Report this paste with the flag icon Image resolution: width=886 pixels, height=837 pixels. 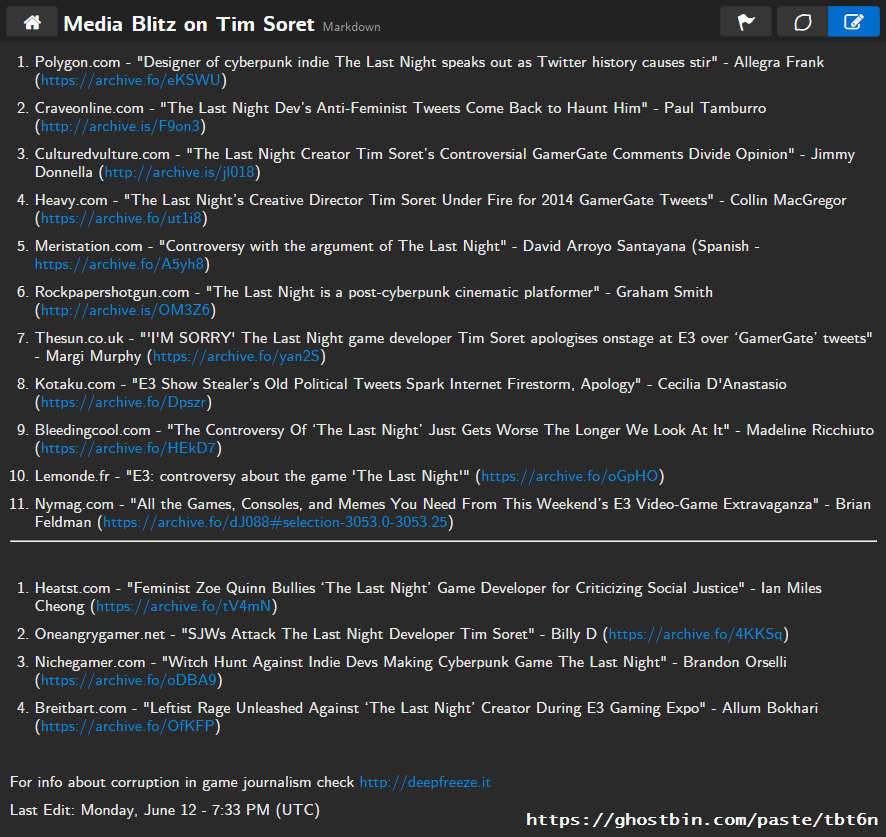[746, 22]
